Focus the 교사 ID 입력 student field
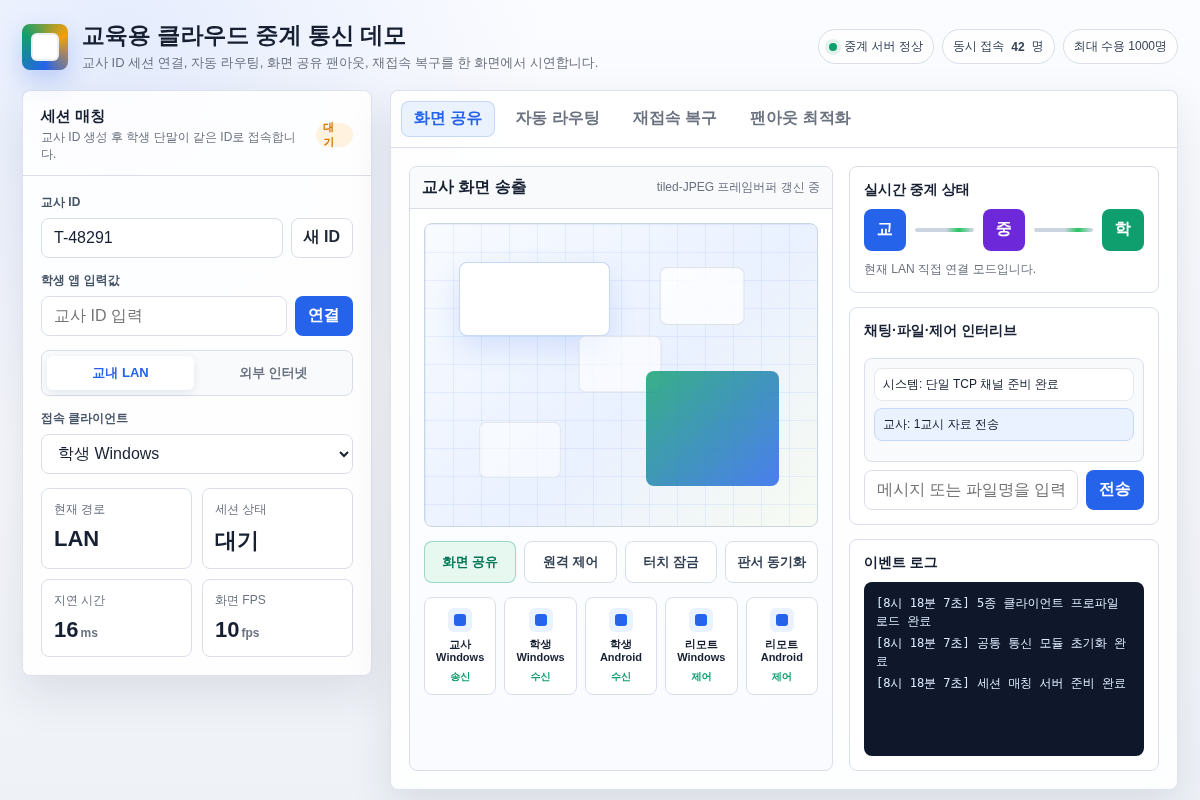Screen dimensions: 1200x800 [x=164, y=316]
